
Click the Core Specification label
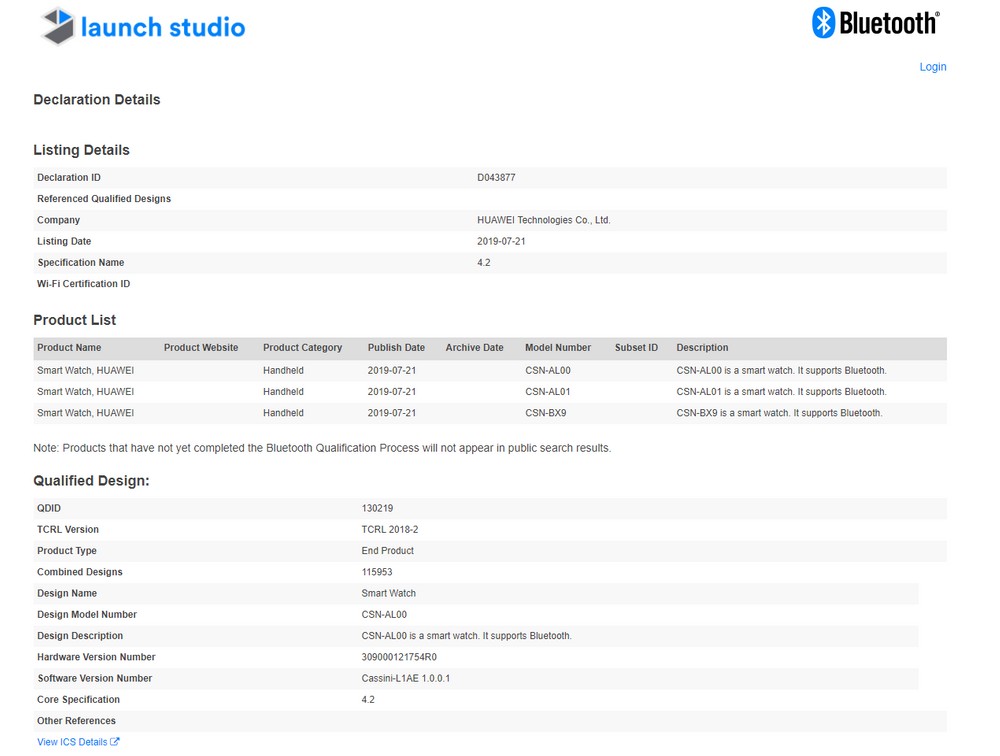tap(78, 700)
